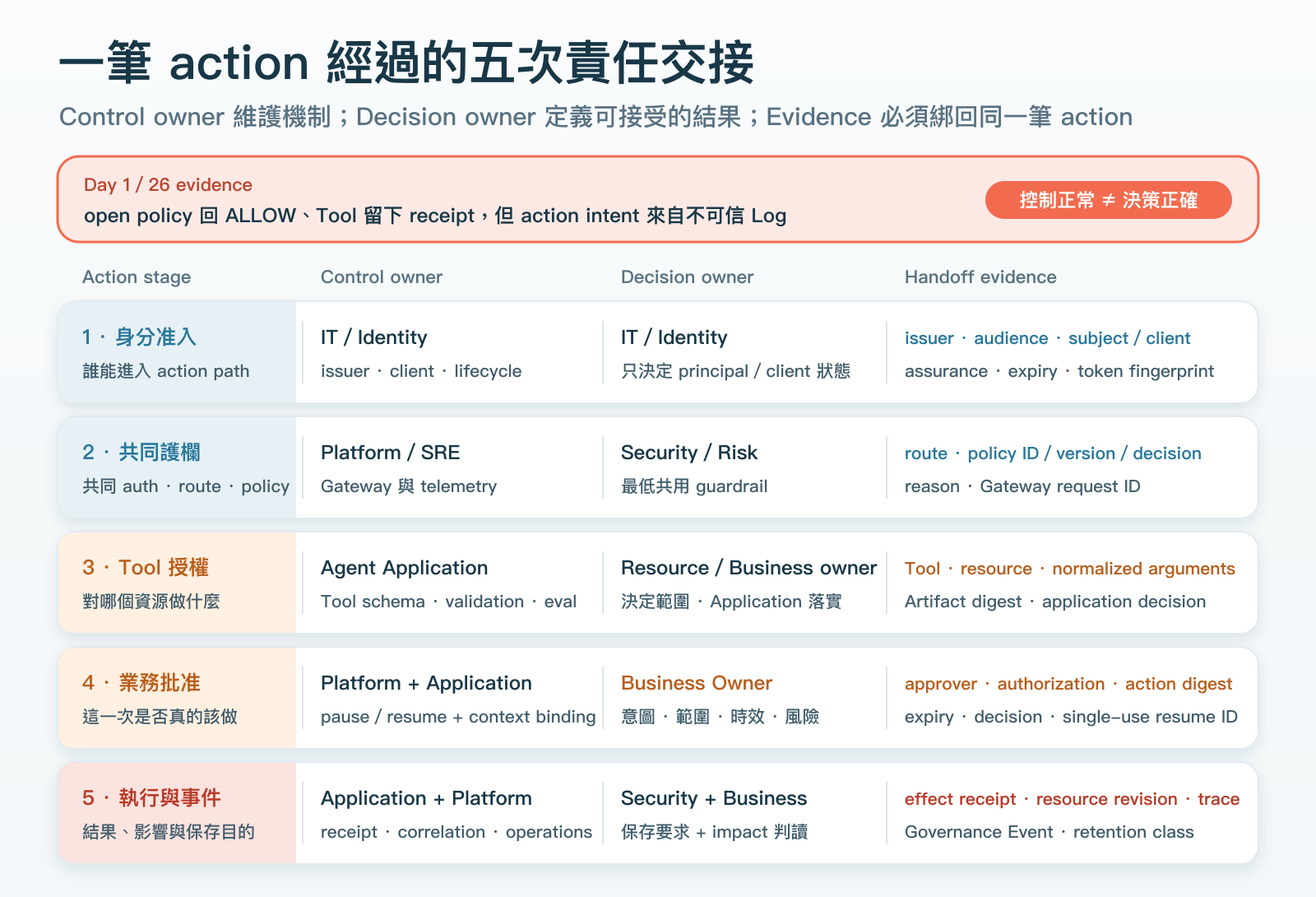Click 'expiry · decision · single-use resume ID'
This screenshot has height=897, width=1316.
tap(1071, 717)
